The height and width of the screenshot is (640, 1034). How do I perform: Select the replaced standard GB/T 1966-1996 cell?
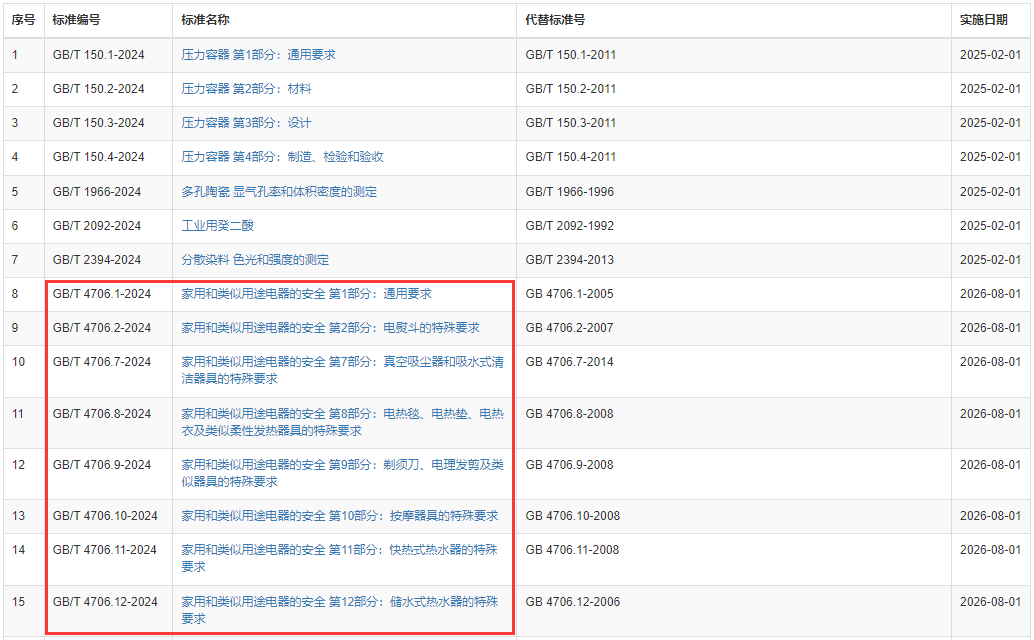click(570, 192)
